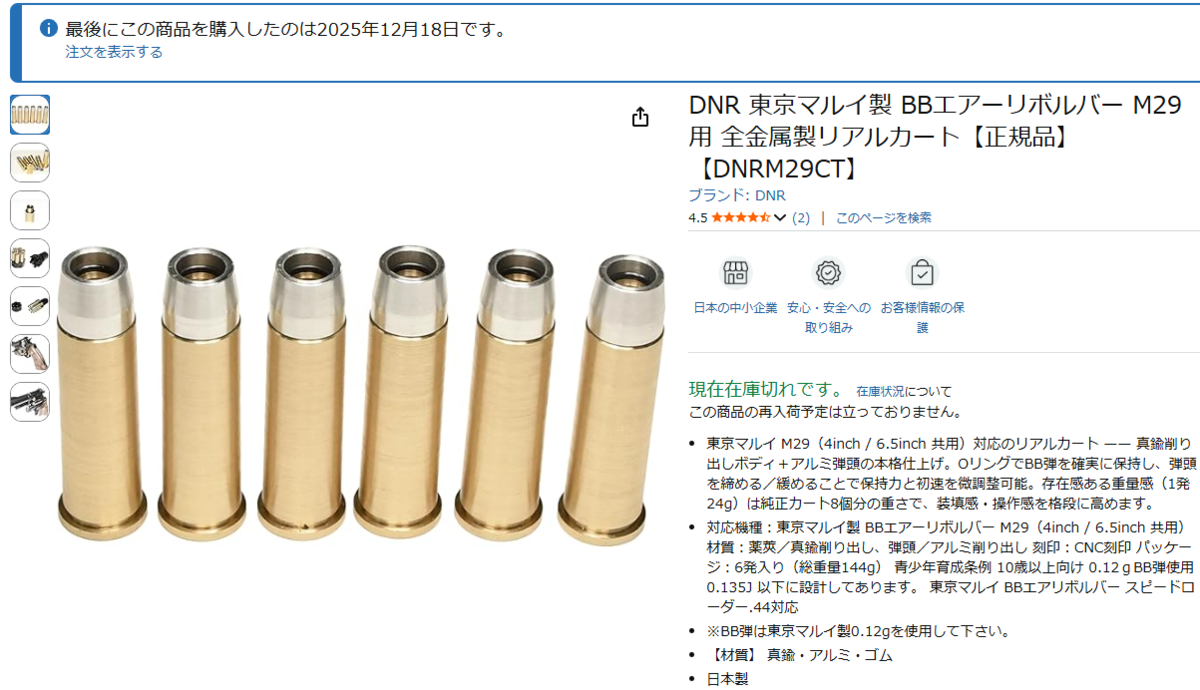1200x690 pixels.
Task: Select sixth thumbnail showing revolver loading
Action: (30, 354)
